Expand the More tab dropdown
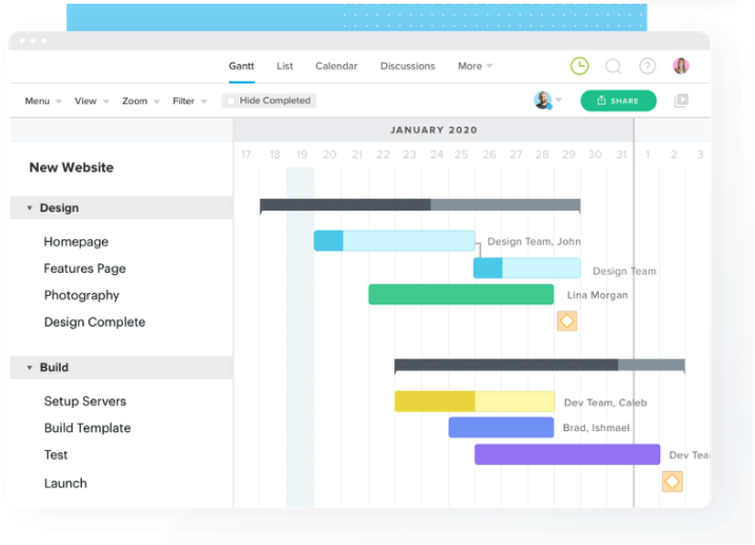Screen dimensions: 755x545 (475, 66)
